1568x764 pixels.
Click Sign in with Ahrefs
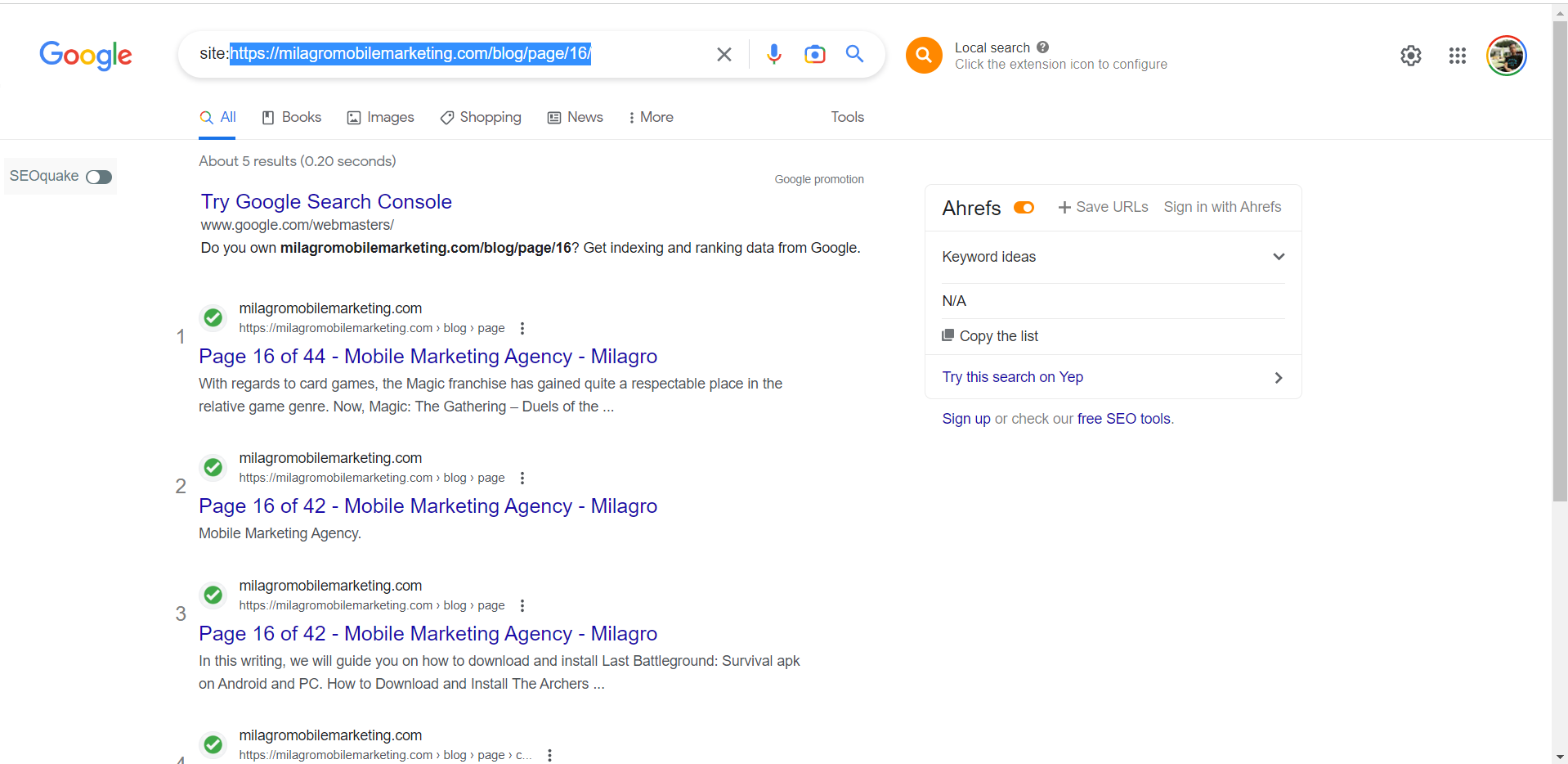(x=1222, y=207)
